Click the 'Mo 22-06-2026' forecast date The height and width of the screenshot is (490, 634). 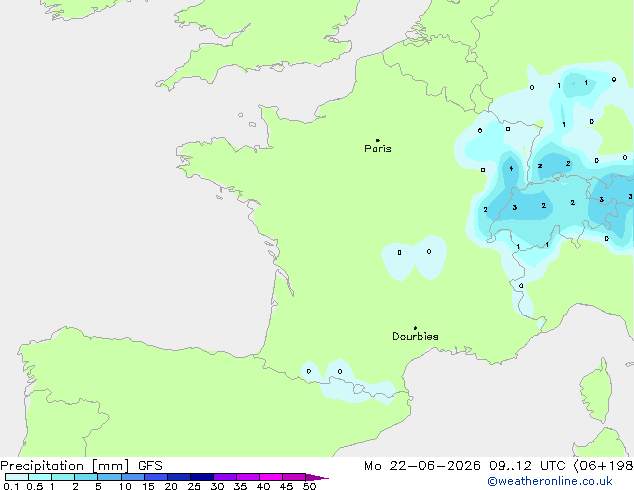[x=422, y=466]
